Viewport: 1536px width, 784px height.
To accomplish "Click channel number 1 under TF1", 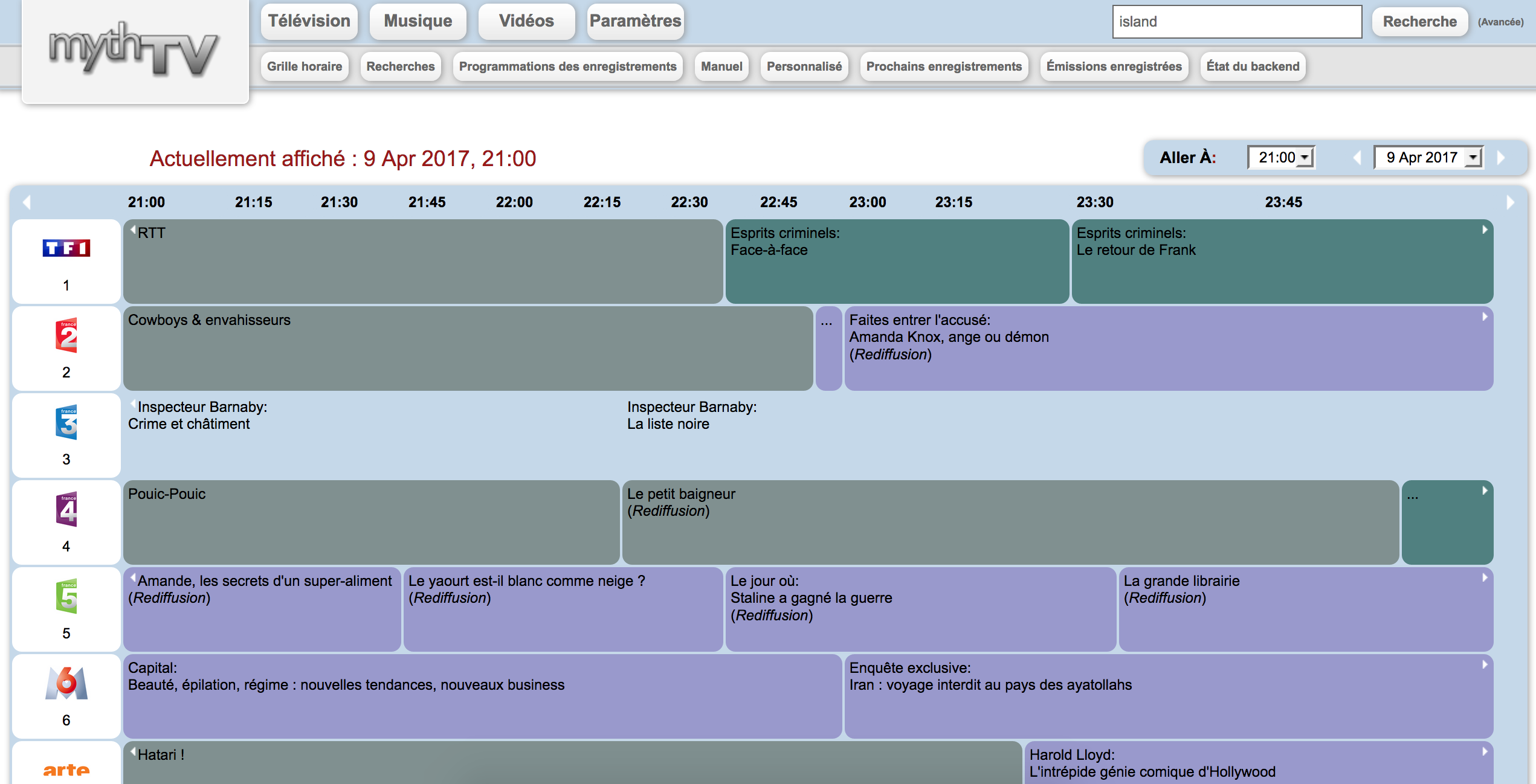I will [66, 285].
